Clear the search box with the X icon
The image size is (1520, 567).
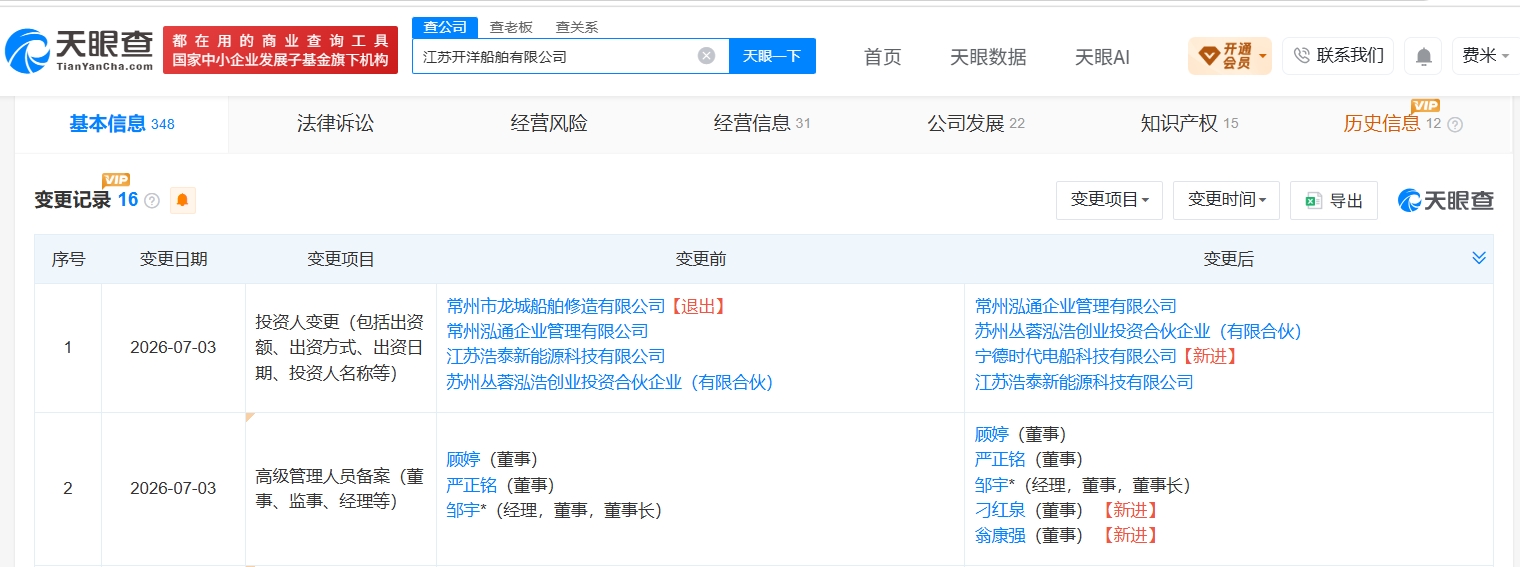(706, 56)
